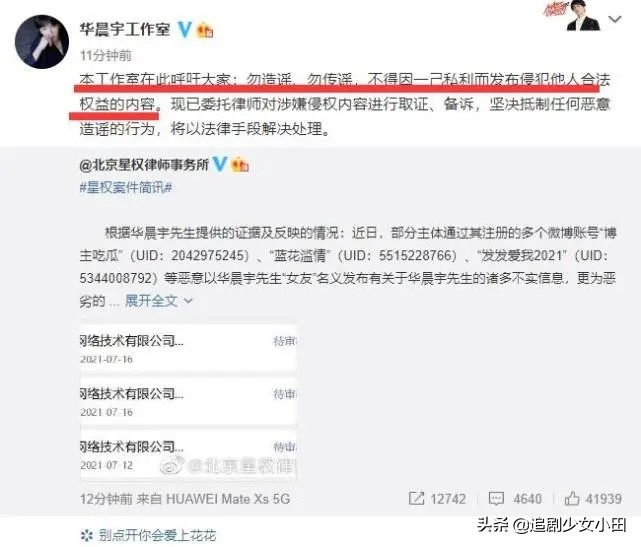Image resolution: width=641 pixels, height=547 pixels.
Task: Open @北京星权律师事务所 account link
Action: pos(144,165)
